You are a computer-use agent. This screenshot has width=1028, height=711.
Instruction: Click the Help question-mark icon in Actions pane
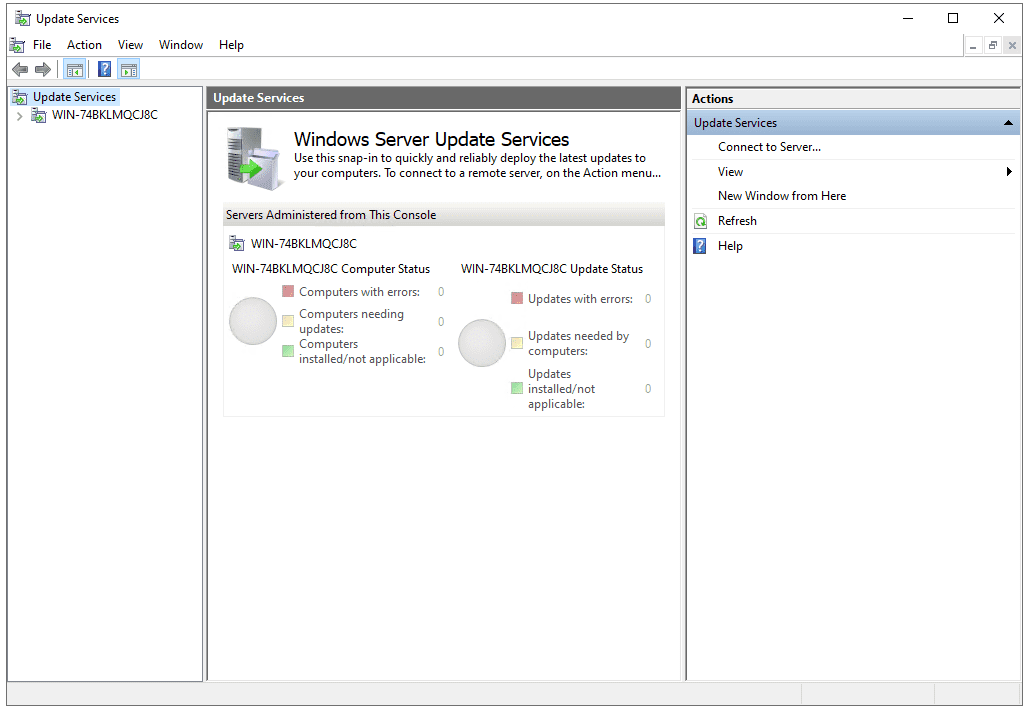(x=700, y=246)
